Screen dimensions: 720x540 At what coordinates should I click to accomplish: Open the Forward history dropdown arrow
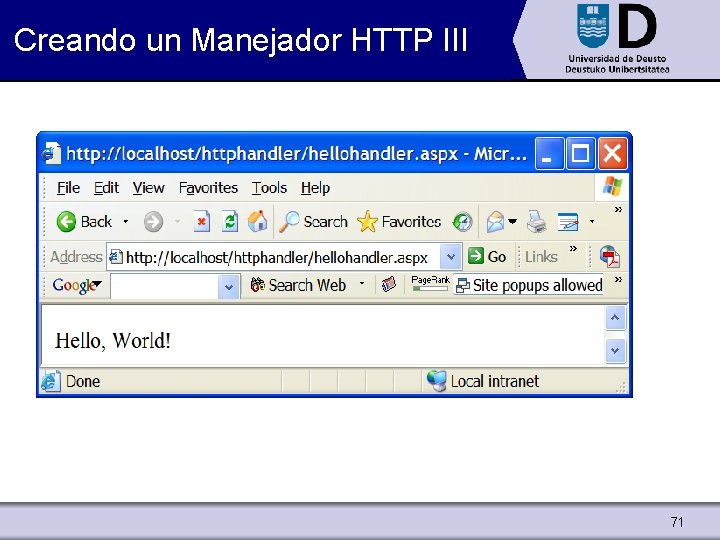(x=177, y=222)
